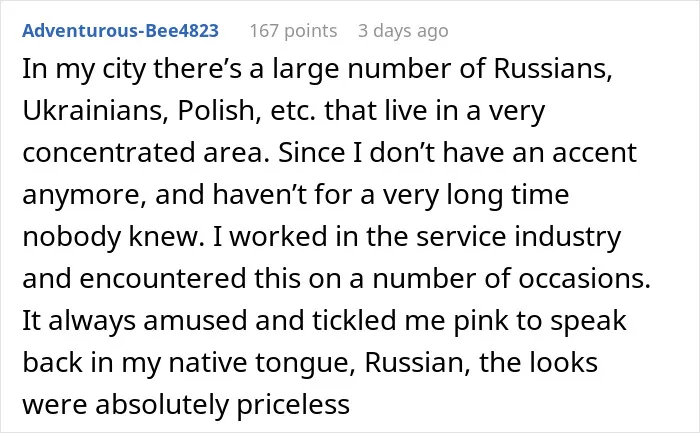Open the 3 days ago timestamp permalink
This screenshot has height=433, width=700.
point(403,31)
